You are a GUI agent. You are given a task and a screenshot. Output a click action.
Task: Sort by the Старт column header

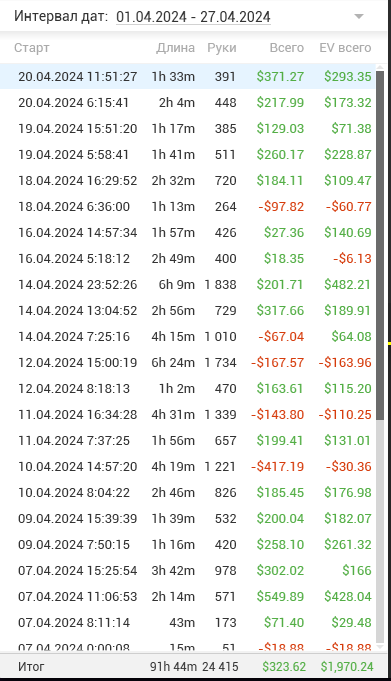(32, 48)
